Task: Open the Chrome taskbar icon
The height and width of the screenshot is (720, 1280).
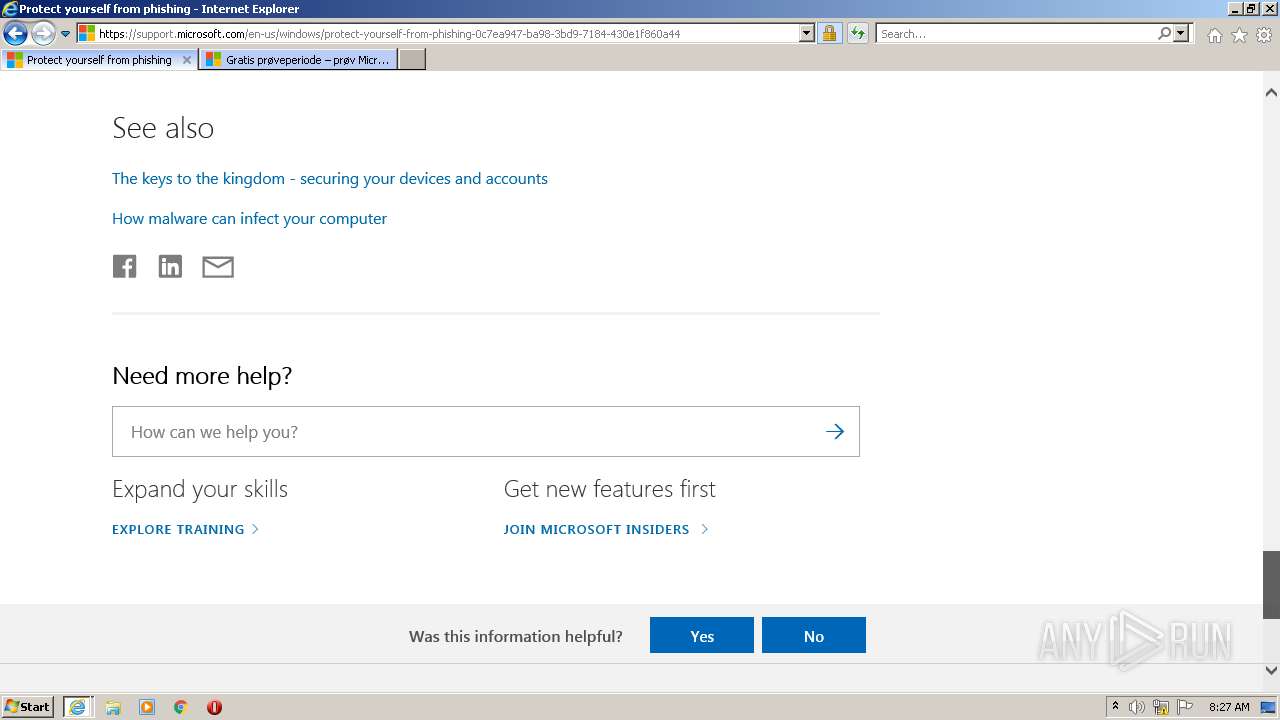Action: coord(181,707)
